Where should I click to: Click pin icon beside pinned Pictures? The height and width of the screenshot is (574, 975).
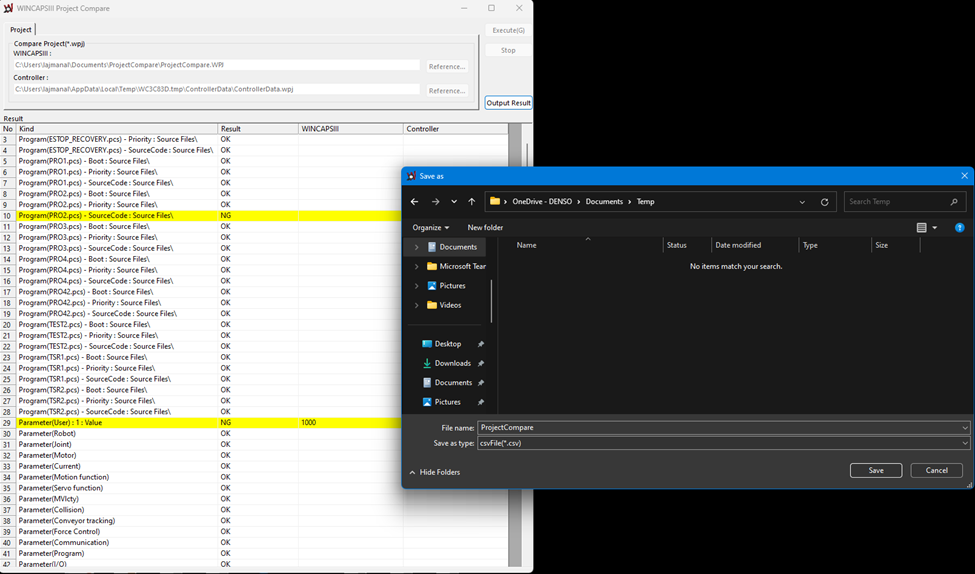(481, 402)
